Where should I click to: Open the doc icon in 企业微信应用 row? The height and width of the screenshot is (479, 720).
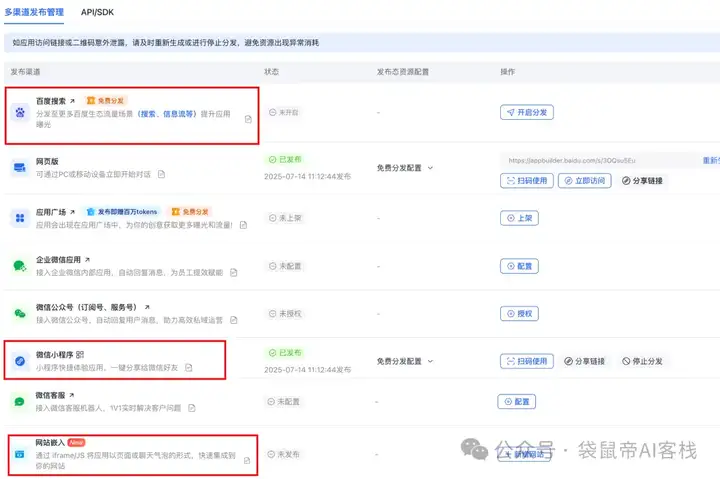(234, 272)
